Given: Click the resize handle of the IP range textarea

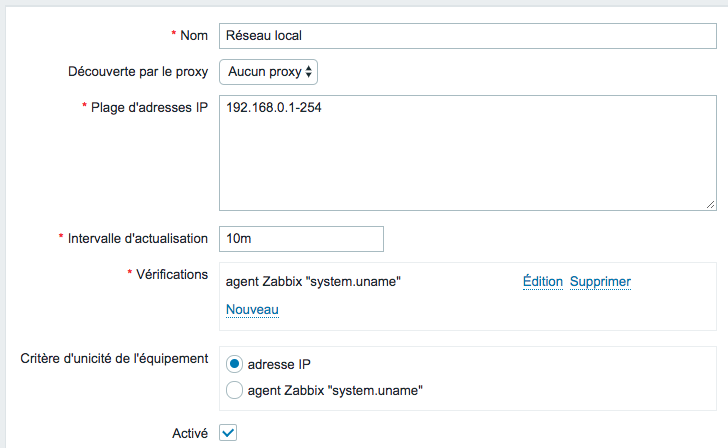Looking at the screenshot, I should pos(710,205).
